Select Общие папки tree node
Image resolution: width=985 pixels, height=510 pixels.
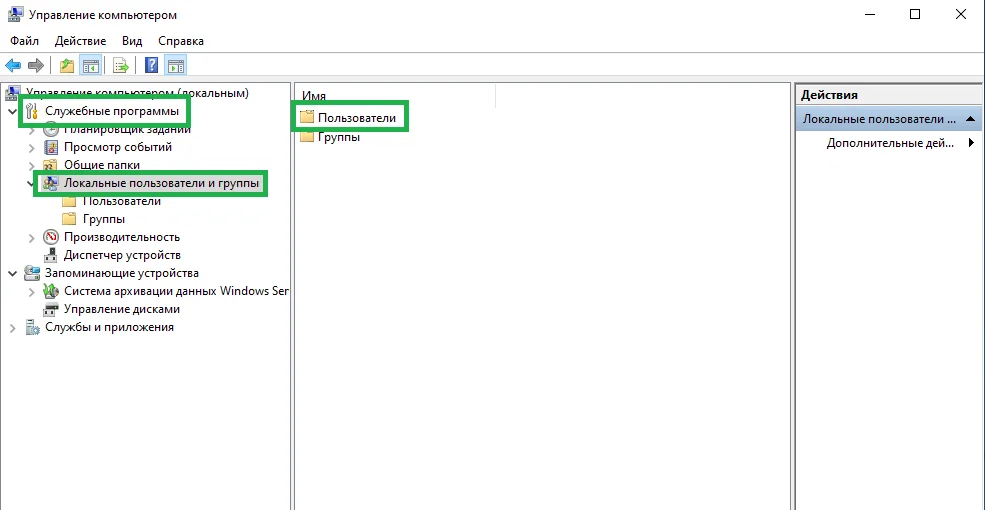[x=102, y=165]
